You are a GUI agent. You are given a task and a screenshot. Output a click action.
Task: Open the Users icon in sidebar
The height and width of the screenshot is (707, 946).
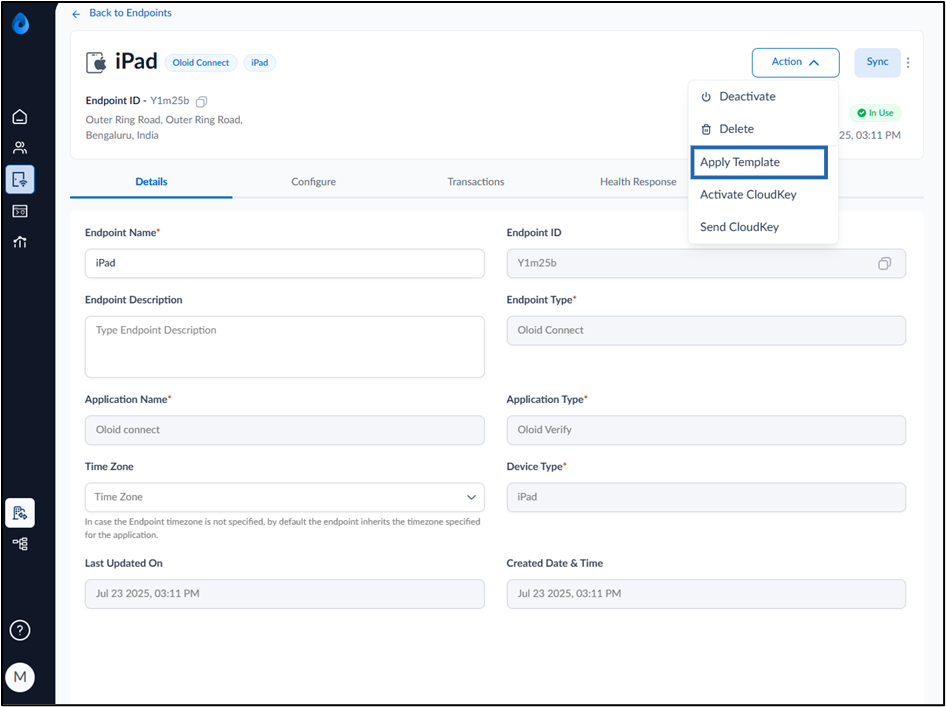point(20,148)
